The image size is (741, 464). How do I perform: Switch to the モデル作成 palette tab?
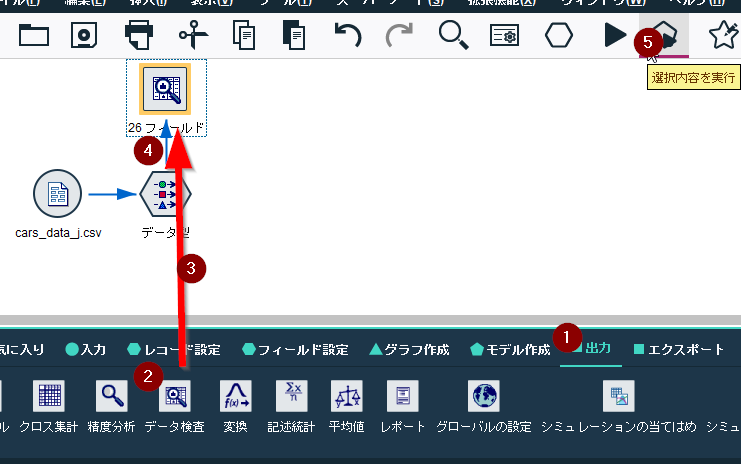tap(510, 350)
